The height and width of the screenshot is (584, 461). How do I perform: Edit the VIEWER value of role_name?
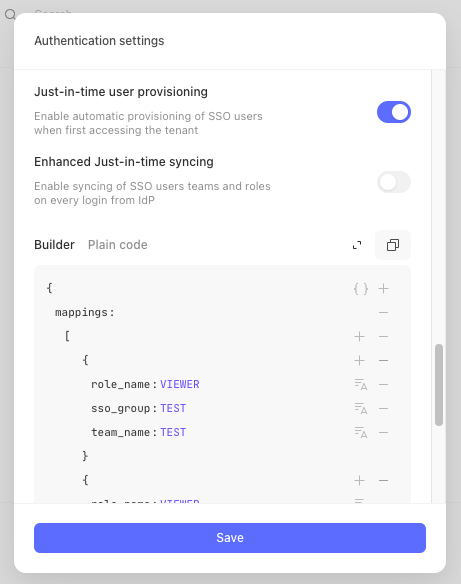180,384
